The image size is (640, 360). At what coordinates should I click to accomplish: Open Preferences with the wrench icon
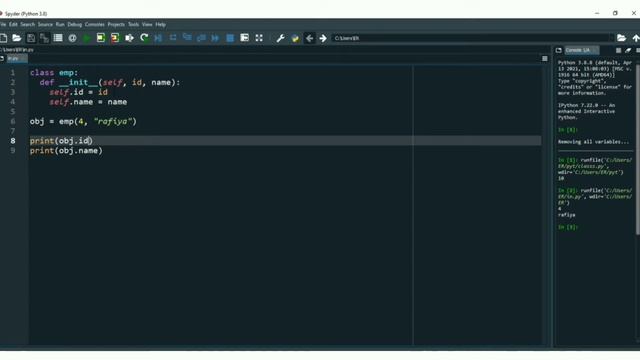(x=280, y=38)
